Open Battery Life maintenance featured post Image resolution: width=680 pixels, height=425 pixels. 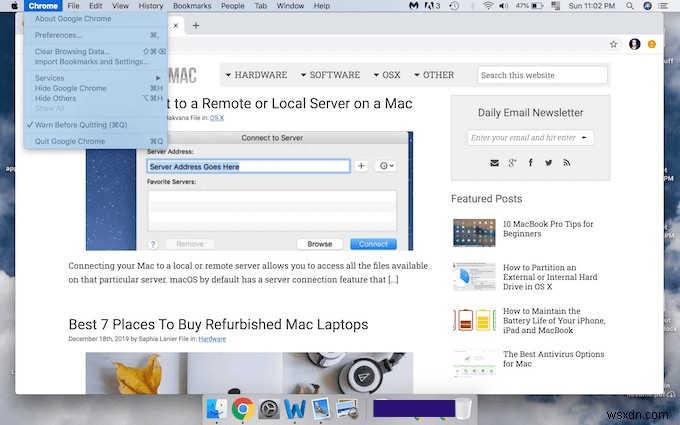click(554, 320)
